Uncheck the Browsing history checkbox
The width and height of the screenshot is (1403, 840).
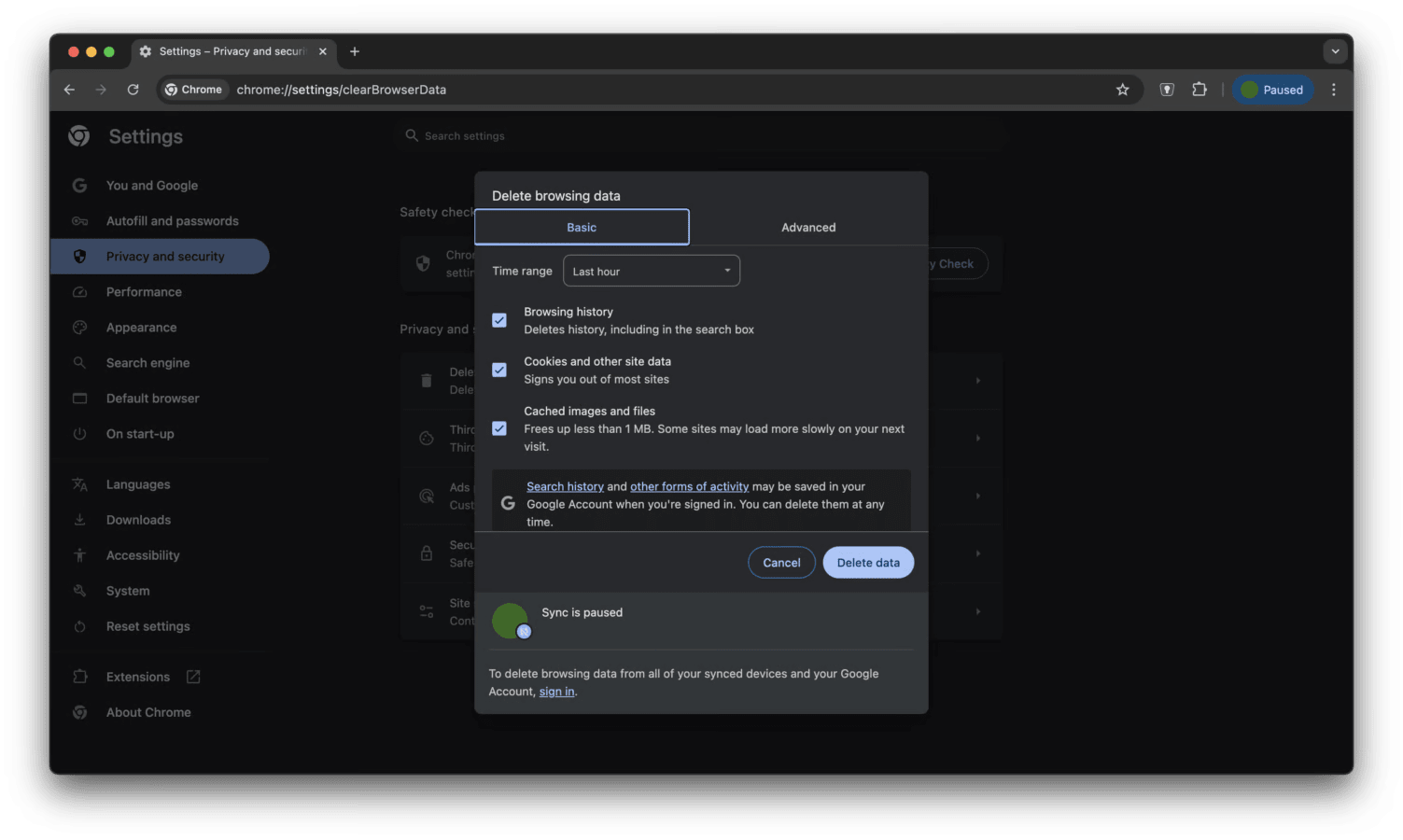tap(499, 320)
